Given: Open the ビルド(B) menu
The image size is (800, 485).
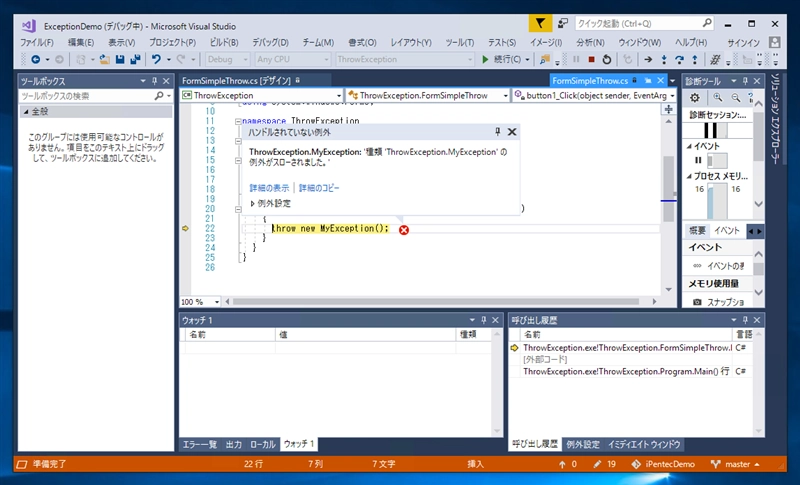Looking at the screenshot, I should (224, 42).
